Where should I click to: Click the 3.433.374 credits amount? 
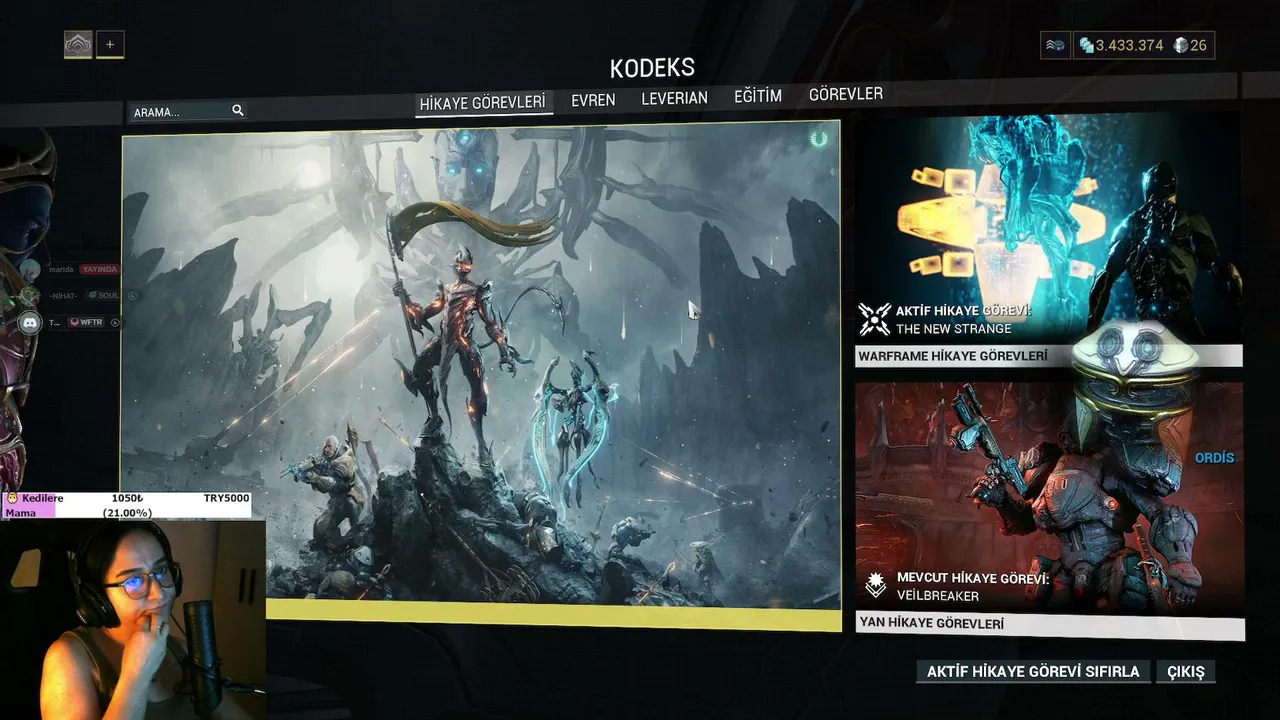[x=1130, y=46]
